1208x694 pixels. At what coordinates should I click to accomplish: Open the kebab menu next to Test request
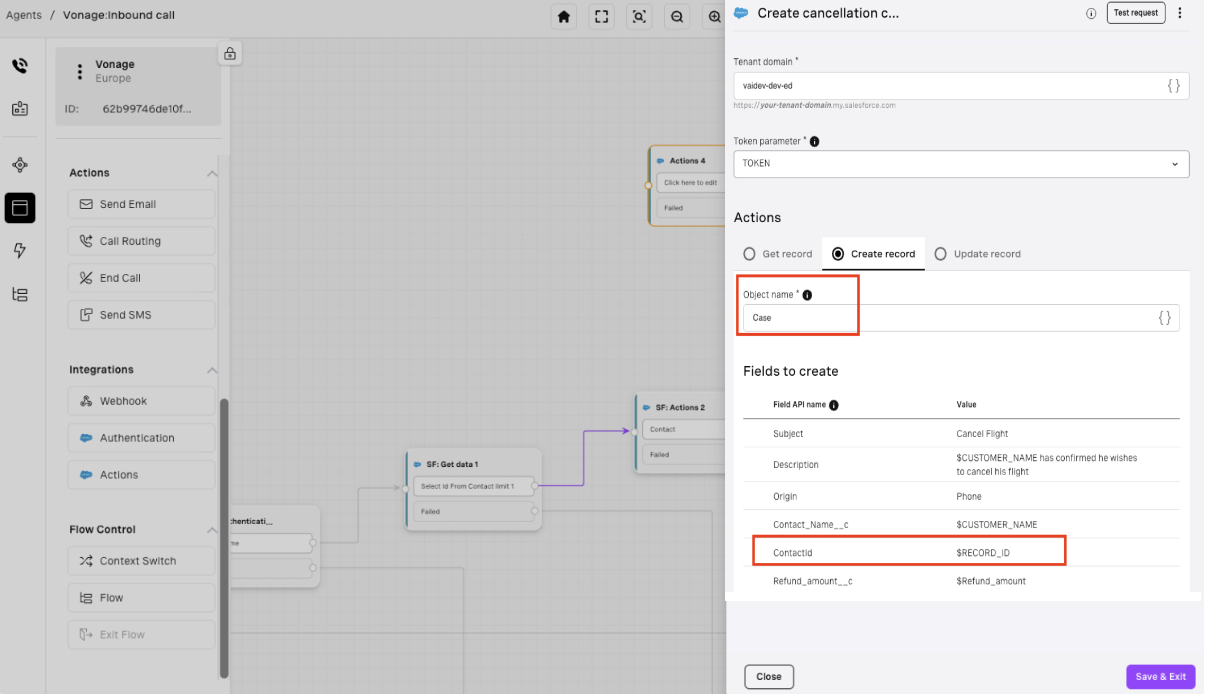(1180, 13)
